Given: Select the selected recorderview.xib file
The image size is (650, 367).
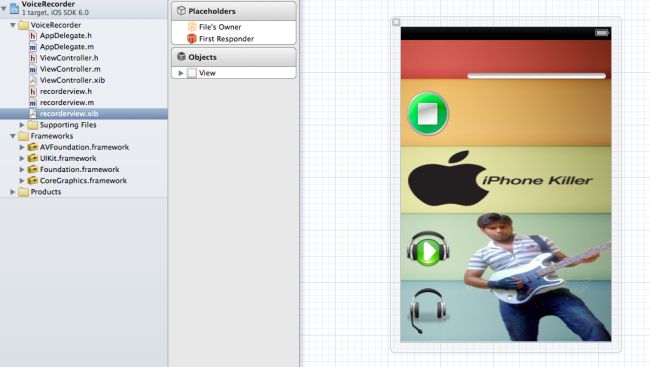Looking at the screenshot, I should pyautogui.click(x=69, y=114).
